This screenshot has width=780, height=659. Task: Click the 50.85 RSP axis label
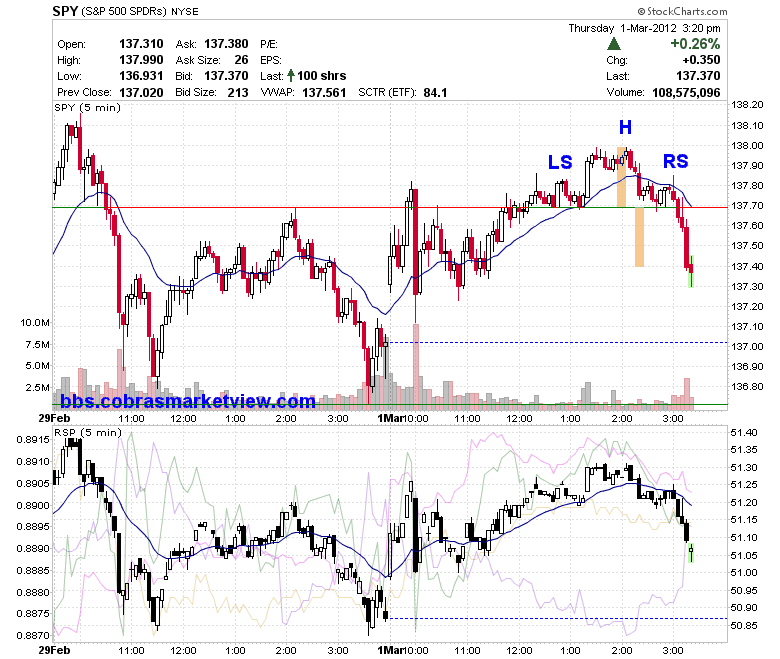(744, 625)
